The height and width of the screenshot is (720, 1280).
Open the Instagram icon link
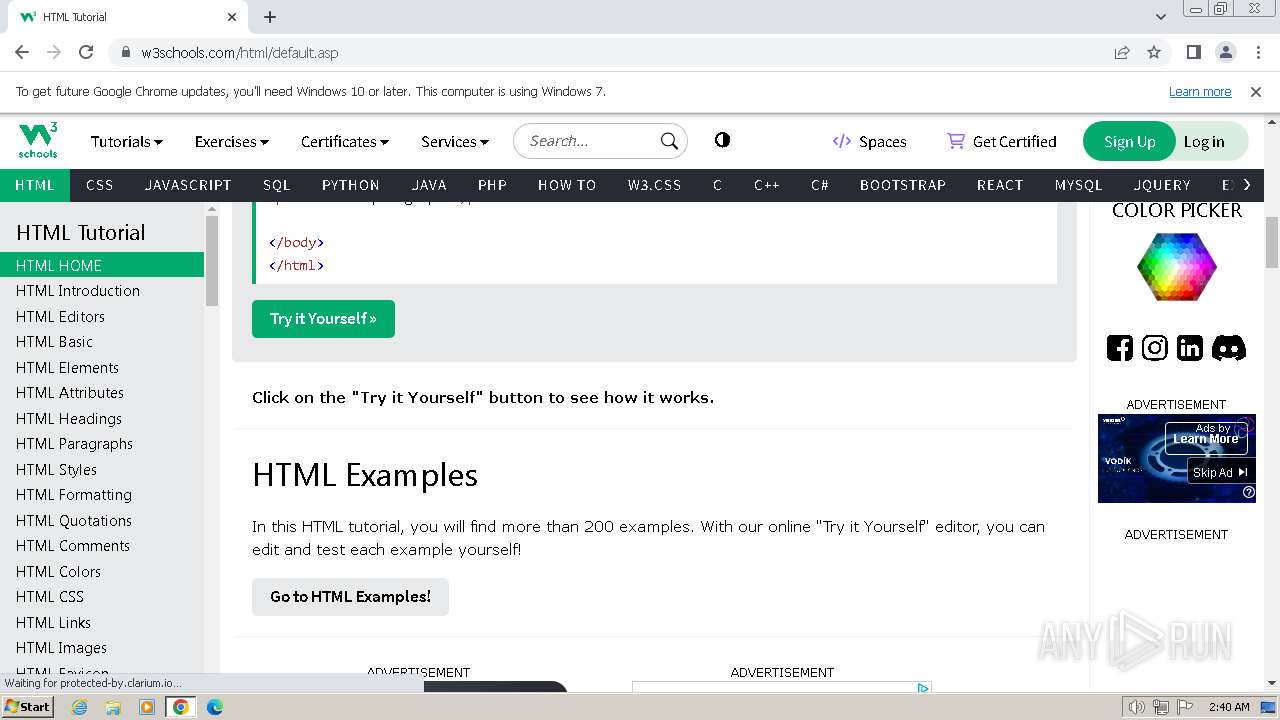(1154, 348)
